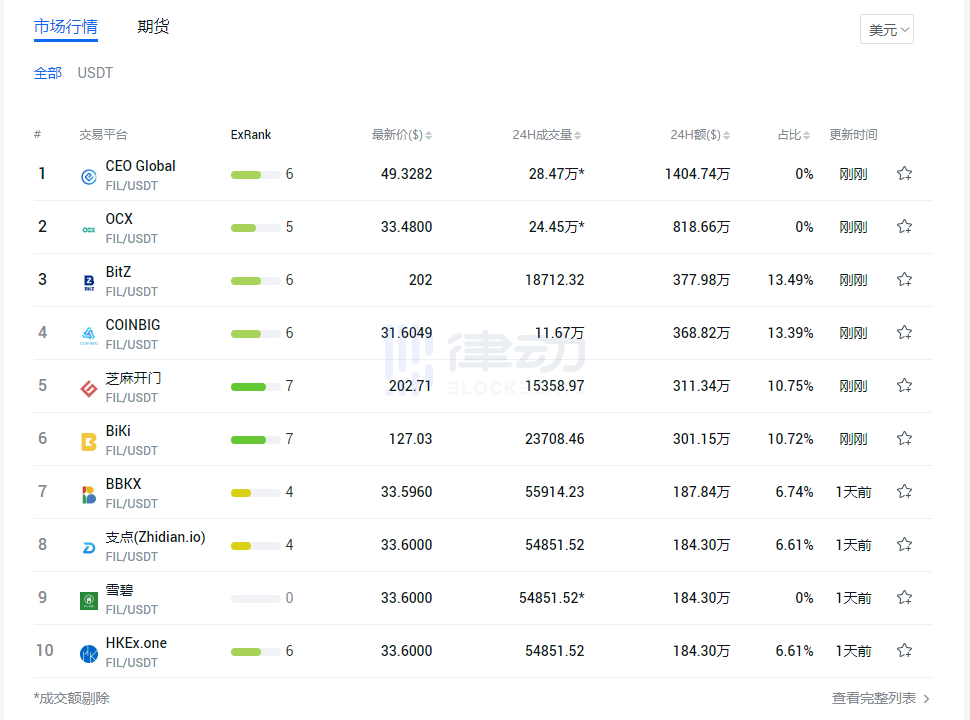Click the OCX exchange logo
The image size is (970, 720).
[x=89, y=229]
